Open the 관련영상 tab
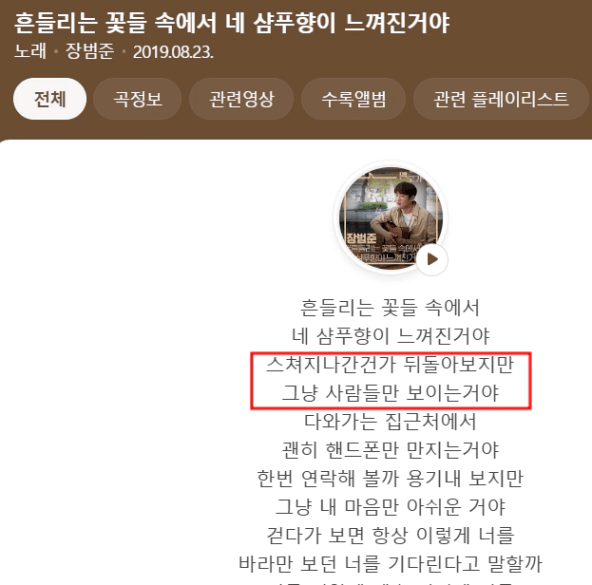 point(241,99)
